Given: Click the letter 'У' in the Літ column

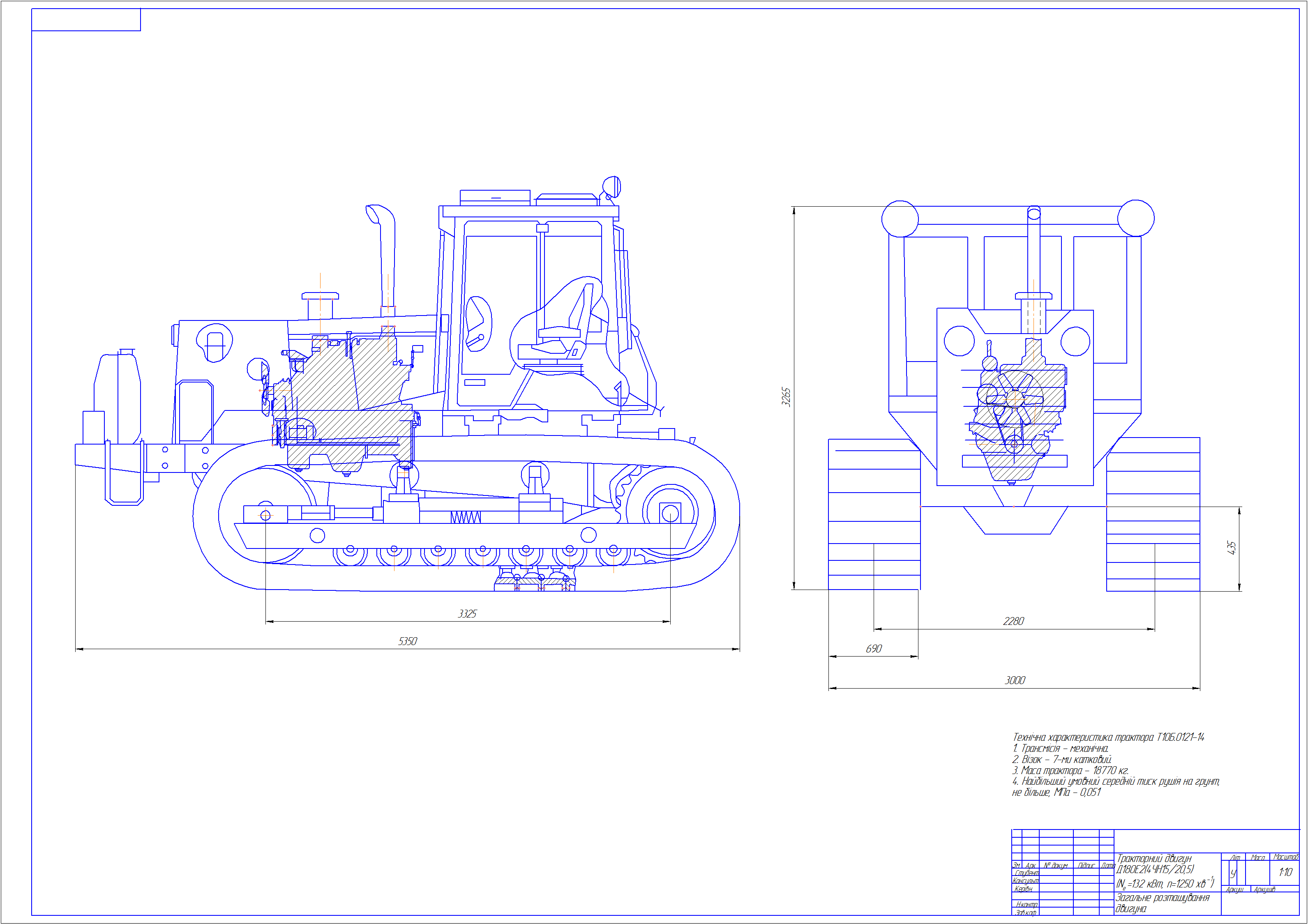Looking at the screenshot, I should 1233,873.
